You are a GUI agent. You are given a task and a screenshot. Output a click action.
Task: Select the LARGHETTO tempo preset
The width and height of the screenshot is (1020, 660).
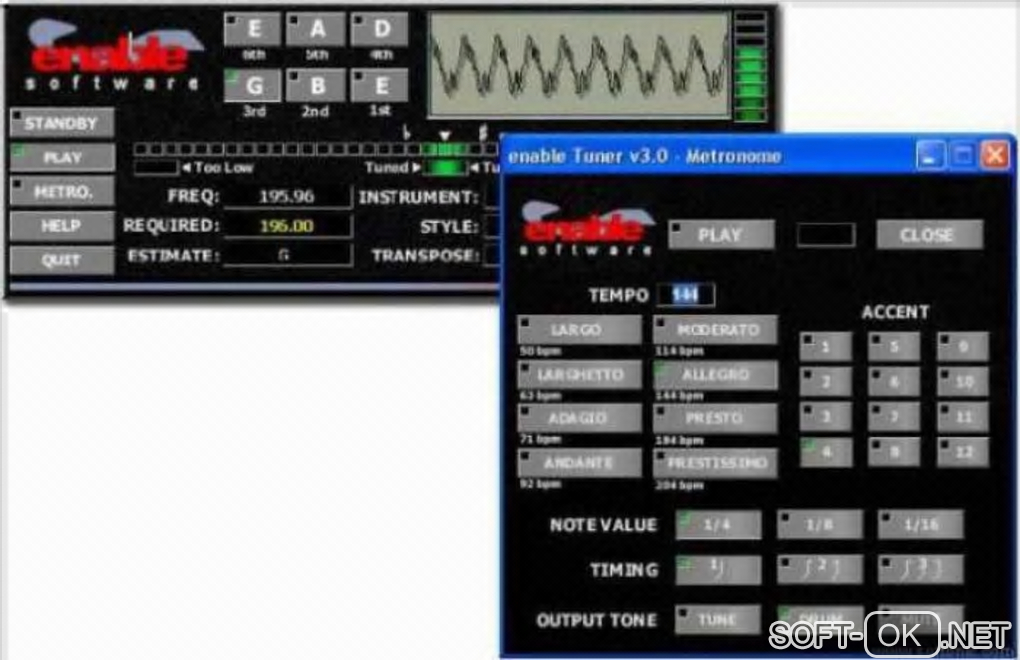coord(579,374)
